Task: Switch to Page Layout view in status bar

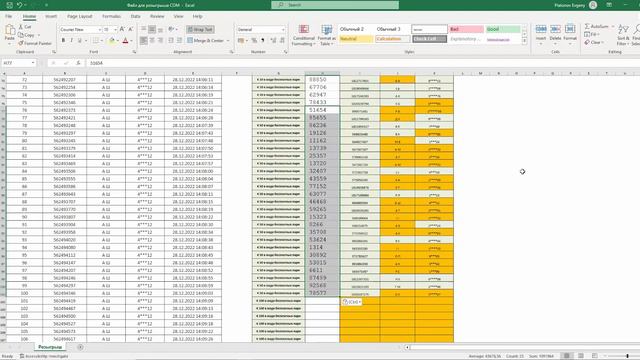Action: pos(581,356)
